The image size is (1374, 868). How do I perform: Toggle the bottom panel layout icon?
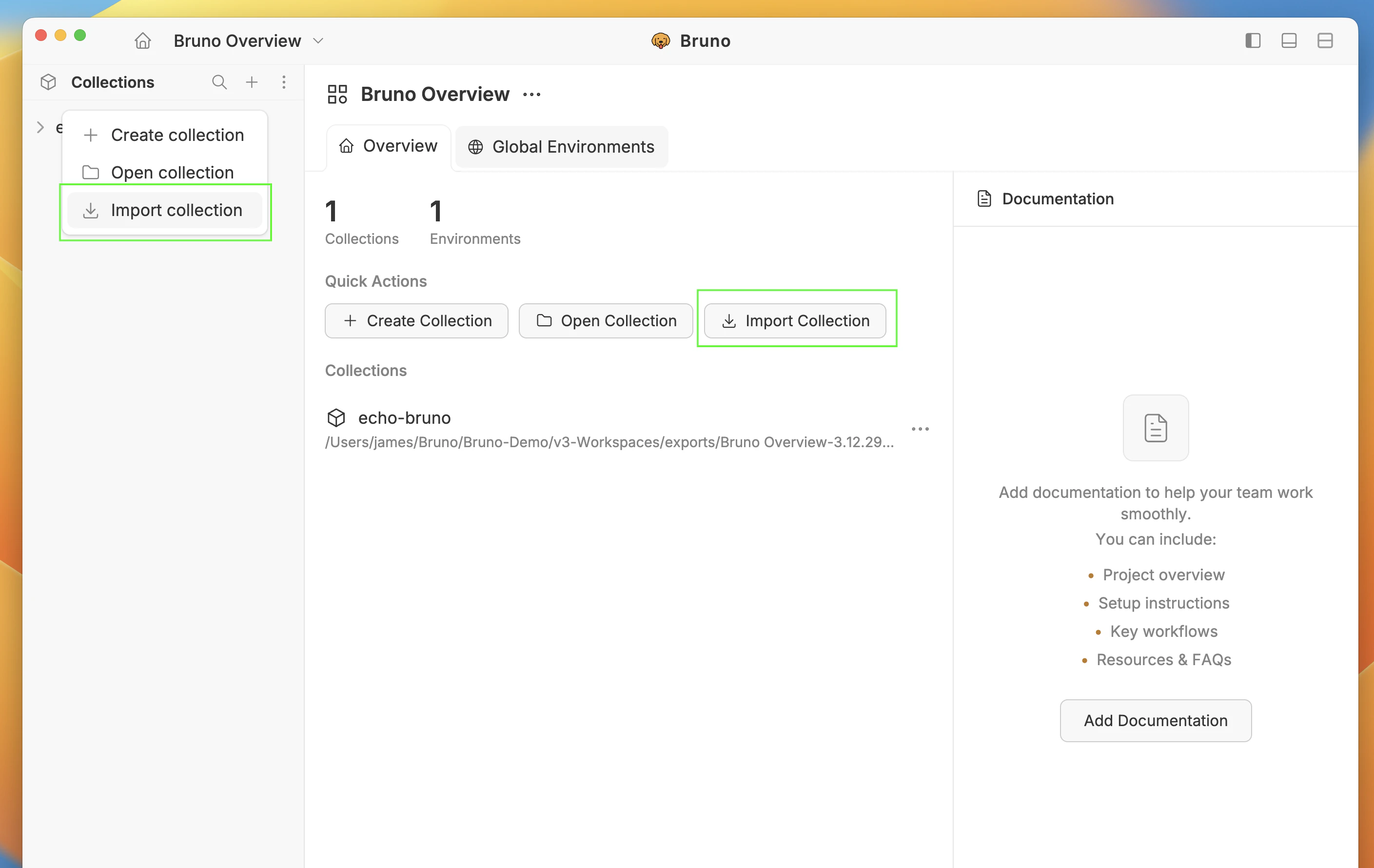tap(1290, 40)
